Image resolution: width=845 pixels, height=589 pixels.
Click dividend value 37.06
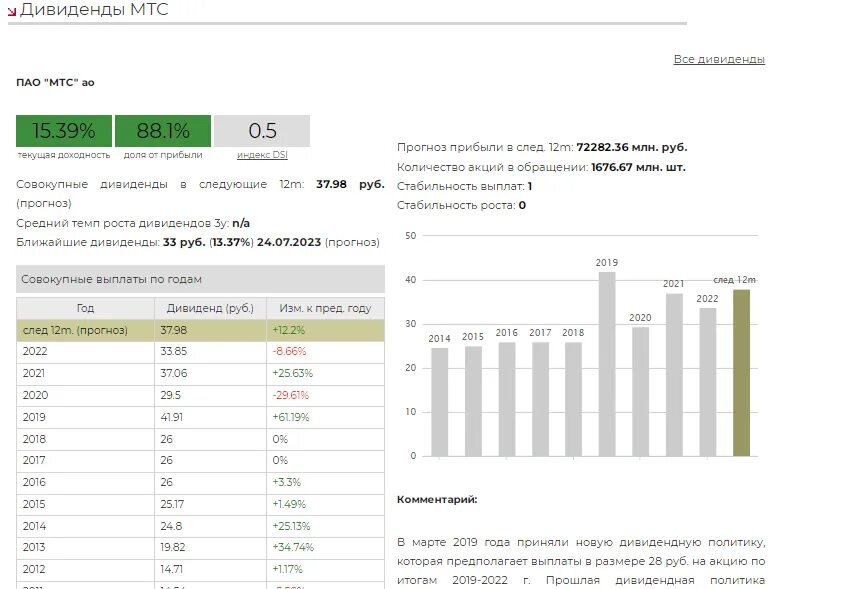tap(174, 373)
